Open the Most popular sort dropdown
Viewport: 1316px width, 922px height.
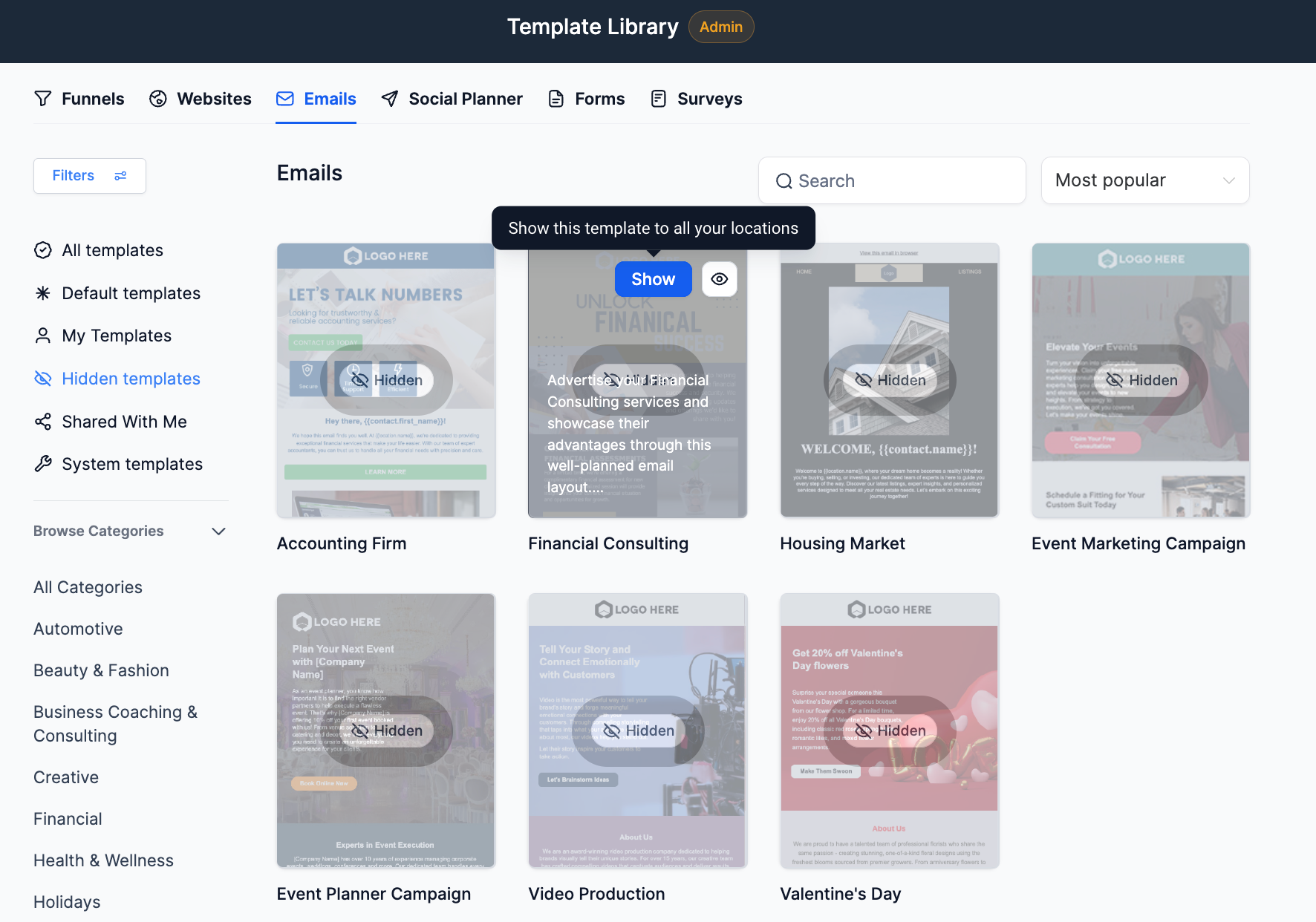pos(1145,180)
